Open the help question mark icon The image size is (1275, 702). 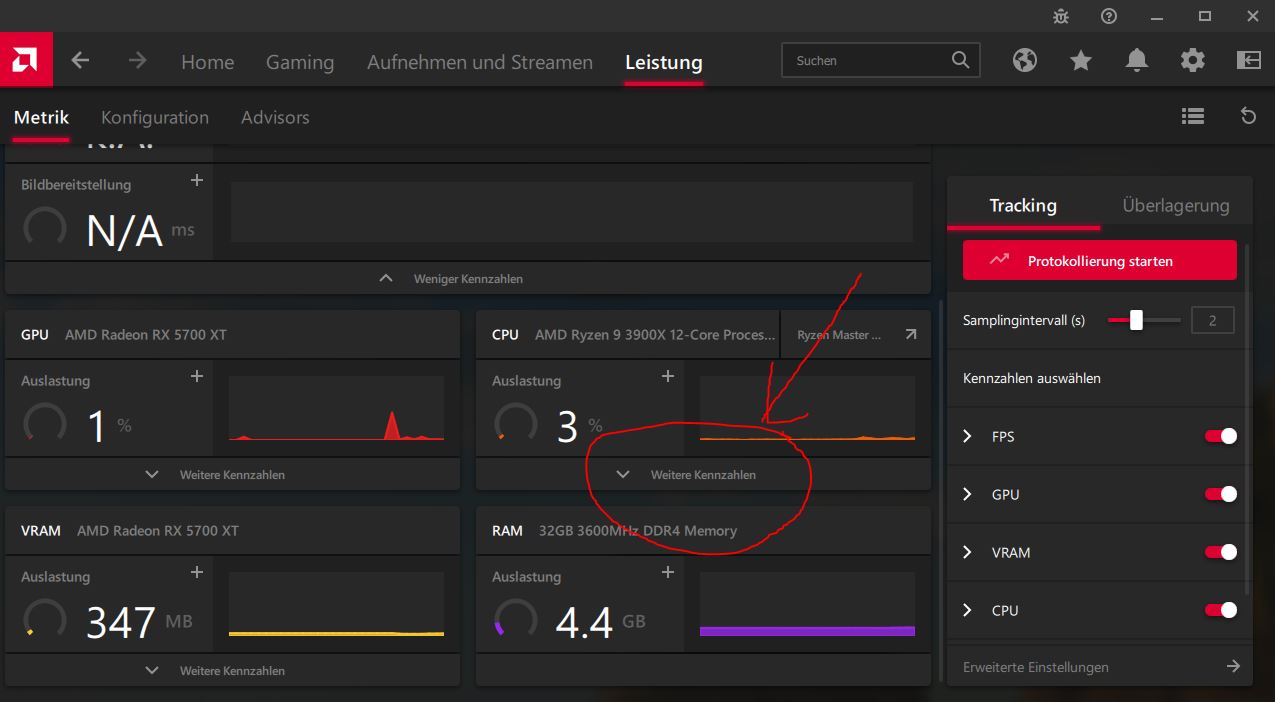tap(1109, 16)
